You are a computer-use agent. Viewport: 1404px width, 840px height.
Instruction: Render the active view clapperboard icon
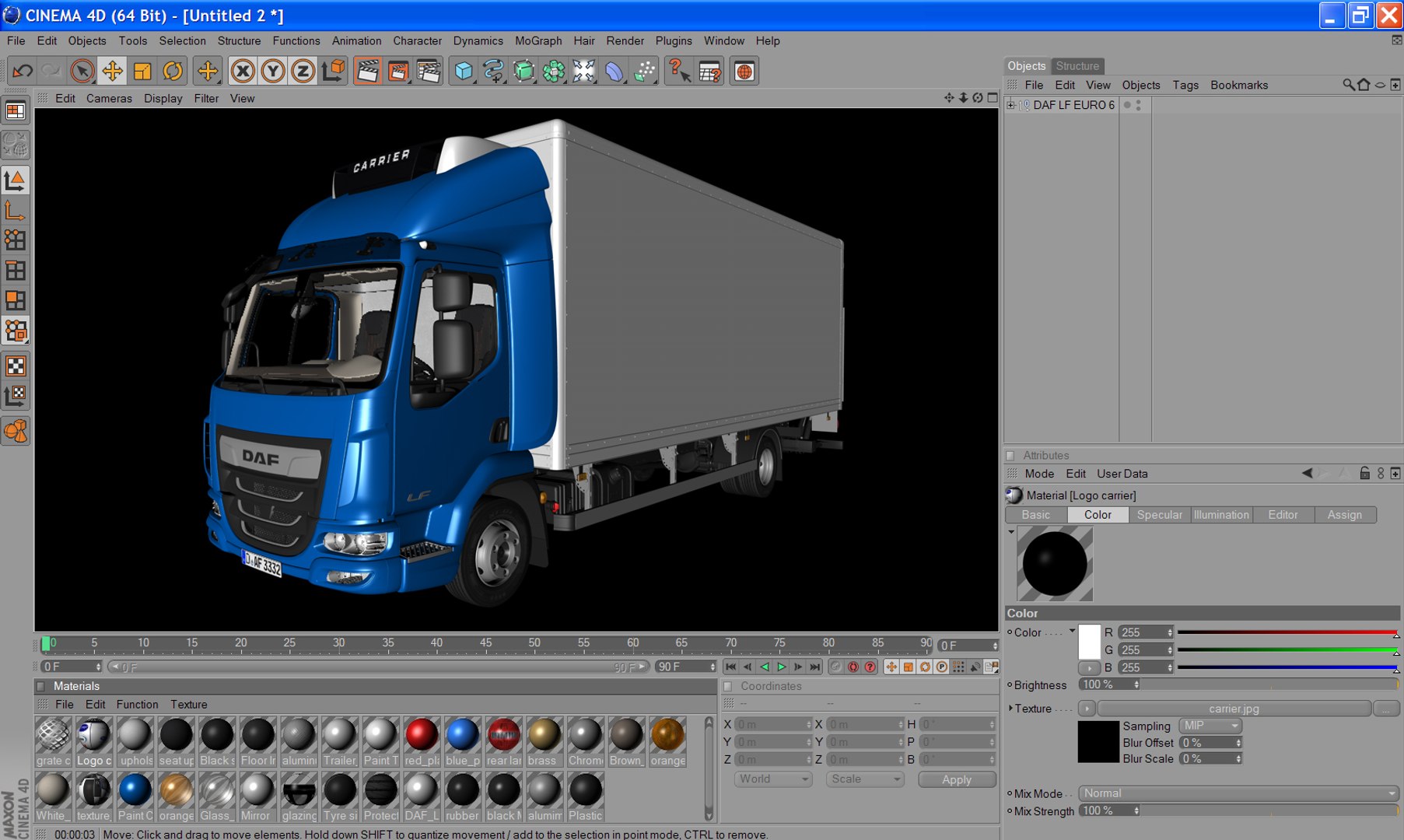click(367, 72)
